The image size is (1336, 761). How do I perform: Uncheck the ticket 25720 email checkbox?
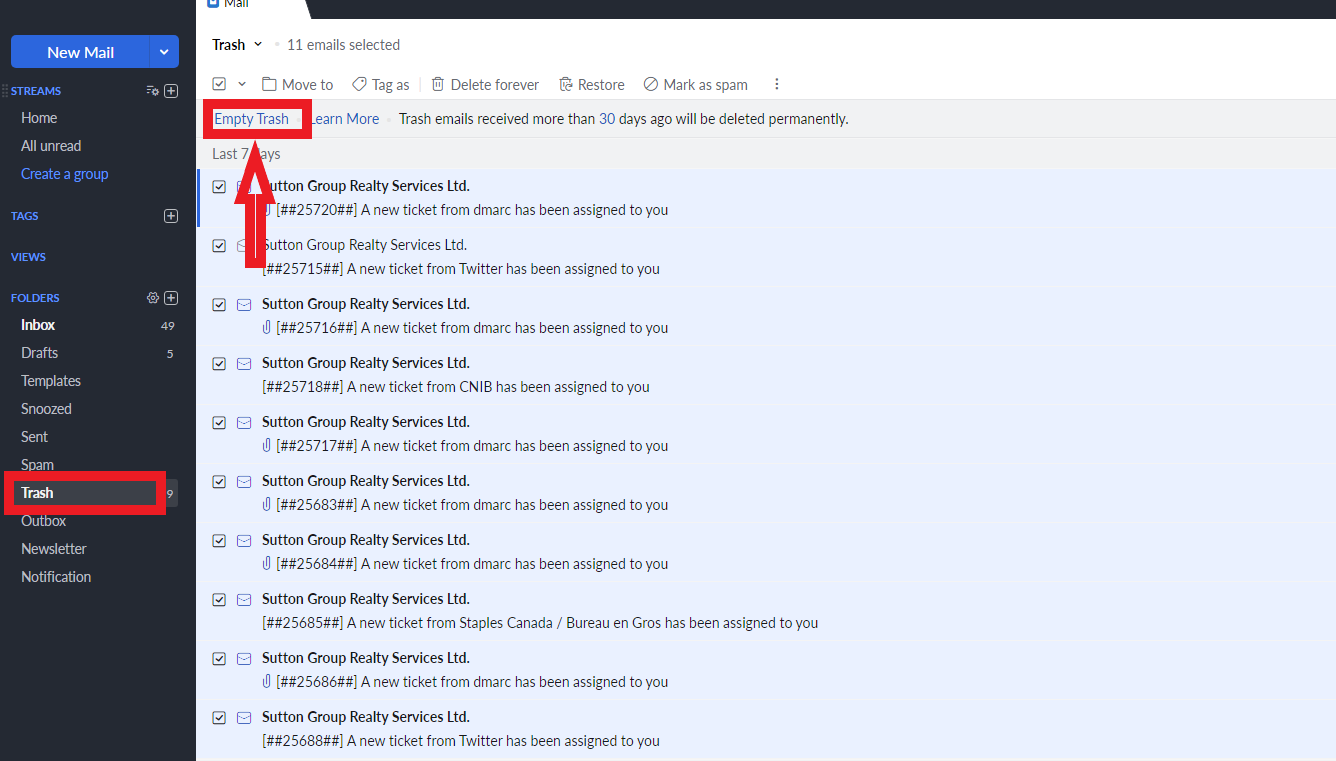coord(219,187)
